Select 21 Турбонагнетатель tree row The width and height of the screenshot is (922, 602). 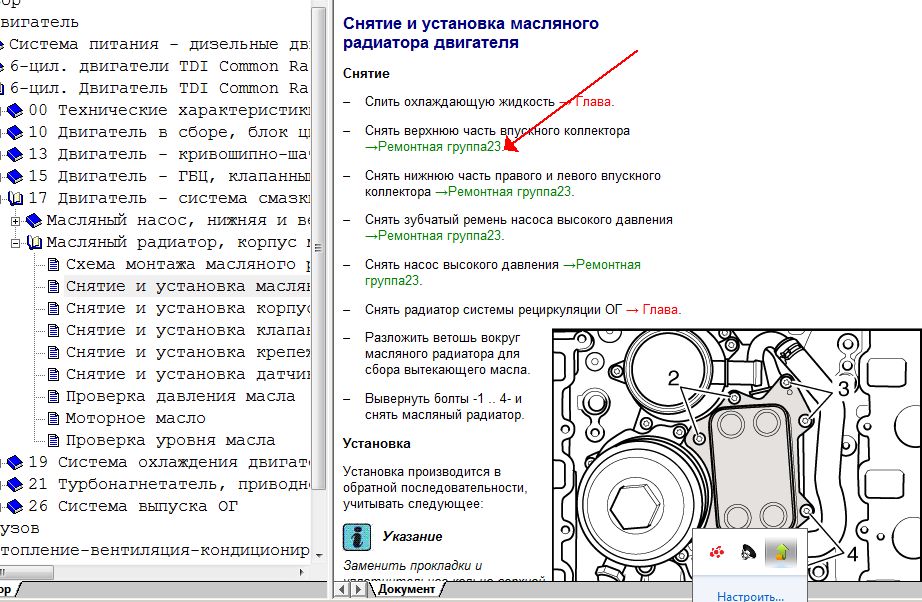[x=169, y=484]
